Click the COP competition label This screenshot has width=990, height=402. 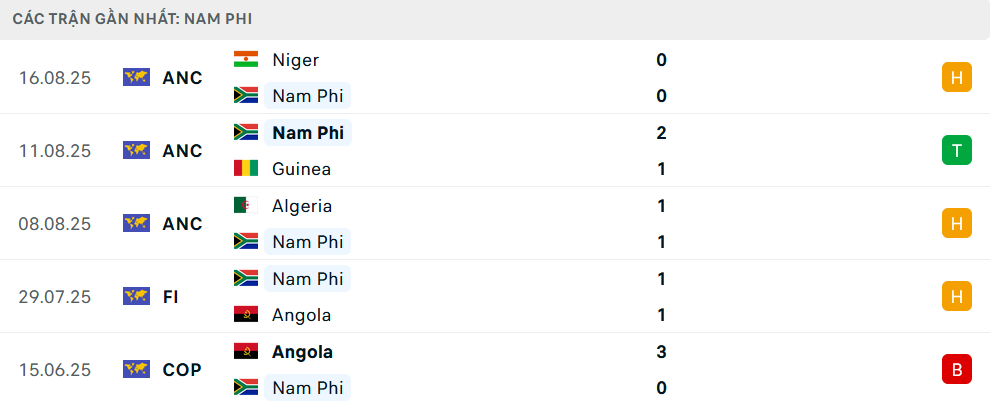click(182, 370)
